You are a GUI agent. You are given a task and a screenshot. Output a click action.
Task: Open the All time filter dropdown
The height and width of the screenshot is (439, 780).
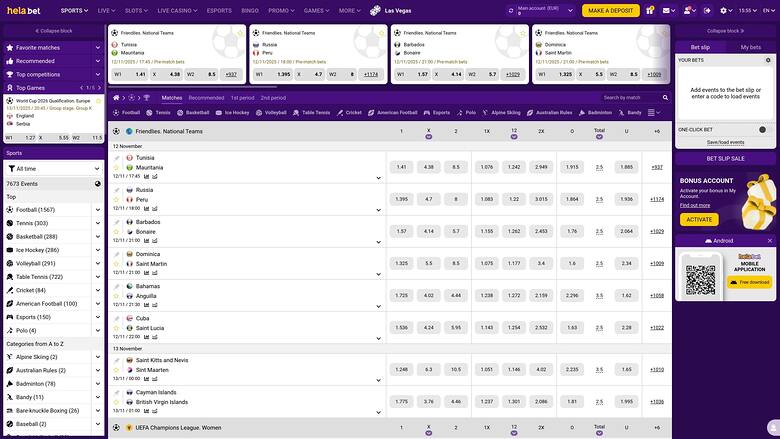(x=54, y=169)
